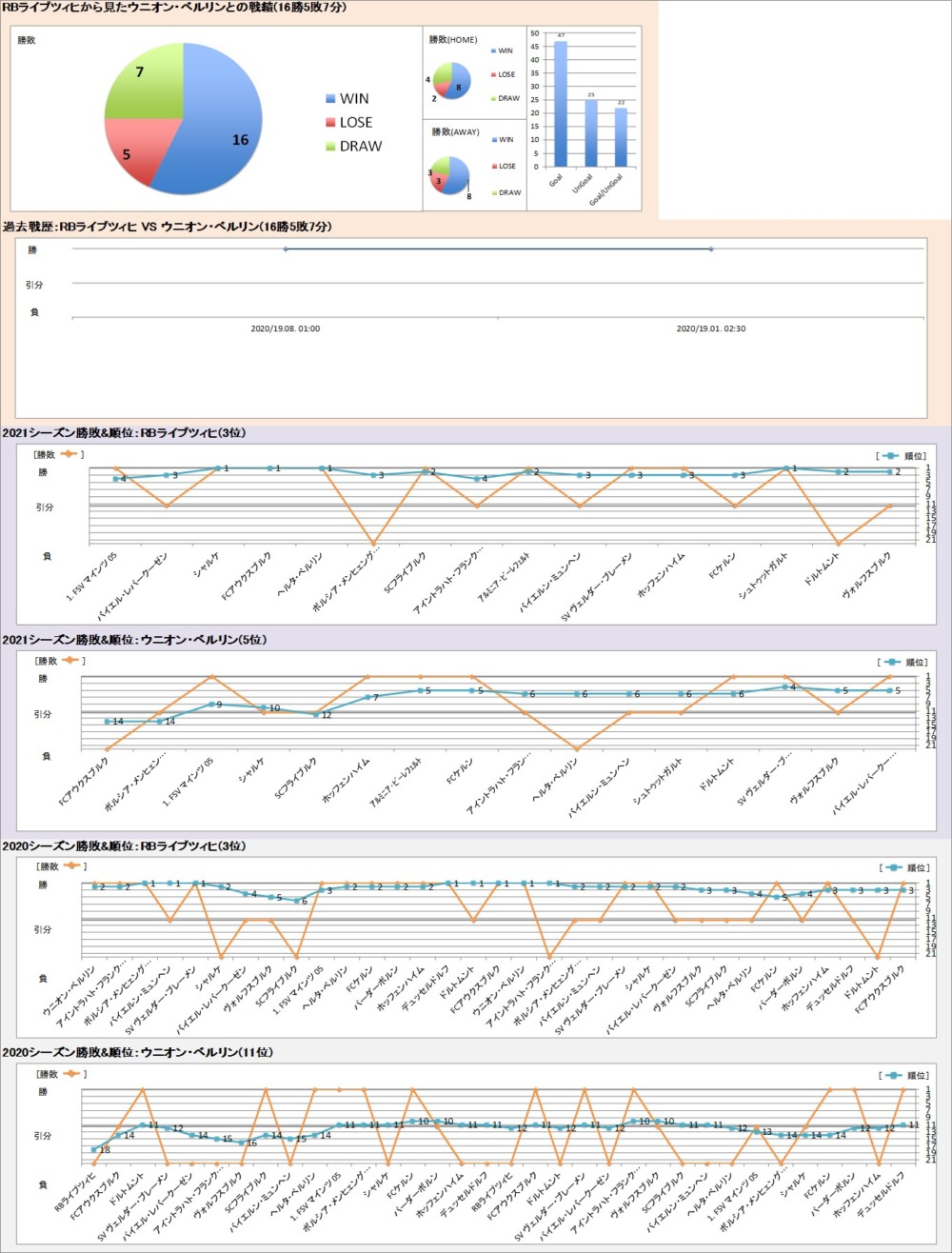Click the 勝敗 legend in 2021 RBライプツィヒ chart
Viewport: 952px width, 1253px height.
[59, 455]
